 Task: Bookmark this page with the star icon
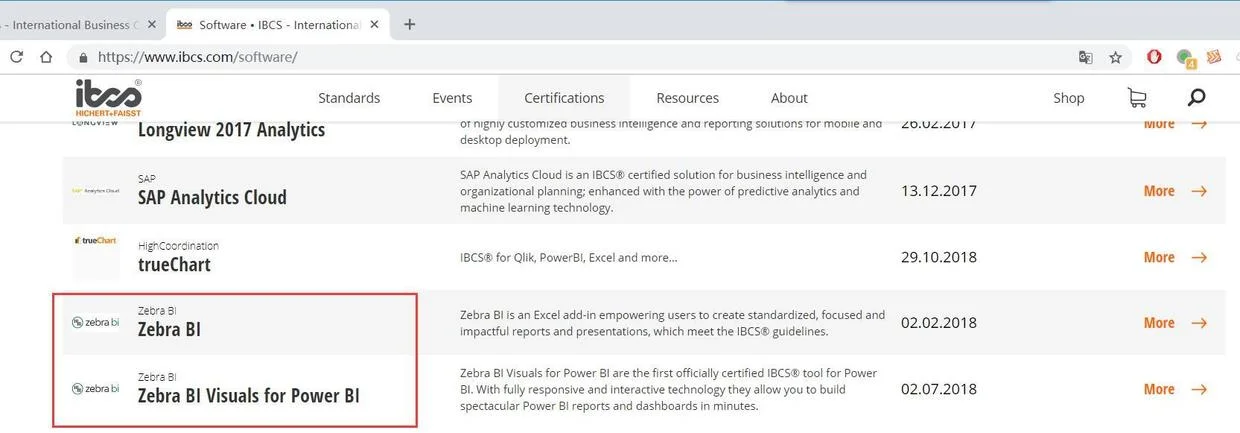click(x=1115, y=57)
